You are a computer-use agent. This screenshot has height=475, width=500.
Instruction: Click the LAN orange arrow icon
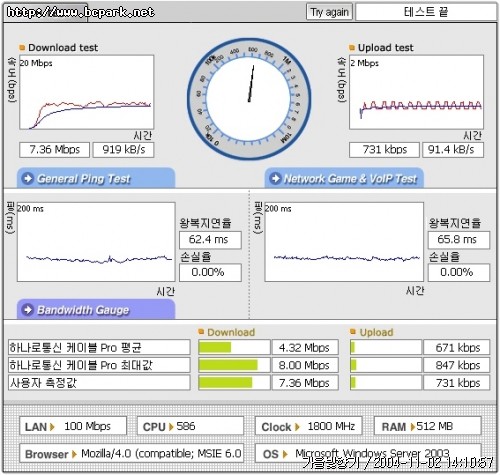click(52, 427)
